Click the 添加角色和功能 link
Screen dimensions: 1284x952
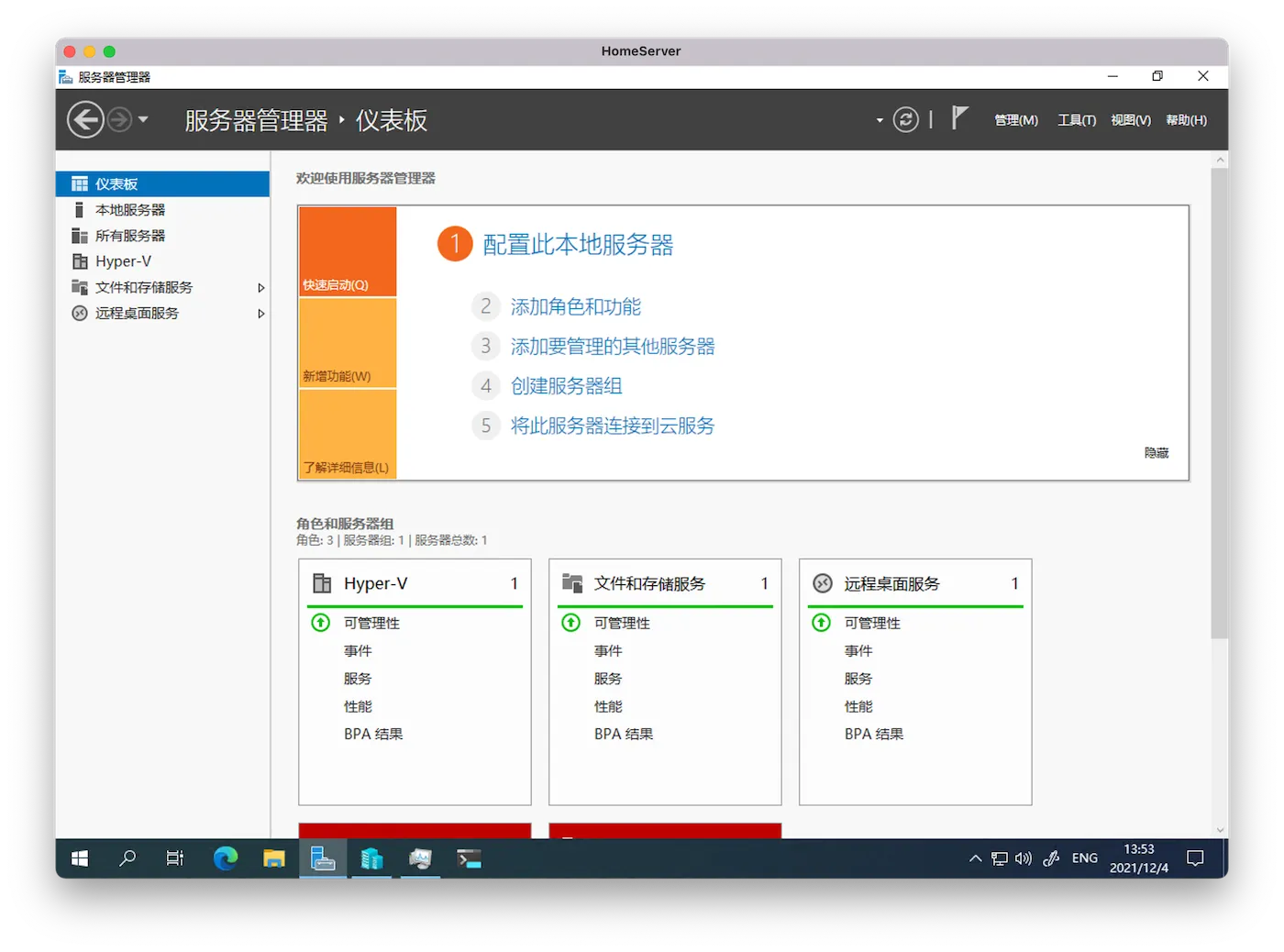point(575,306)
